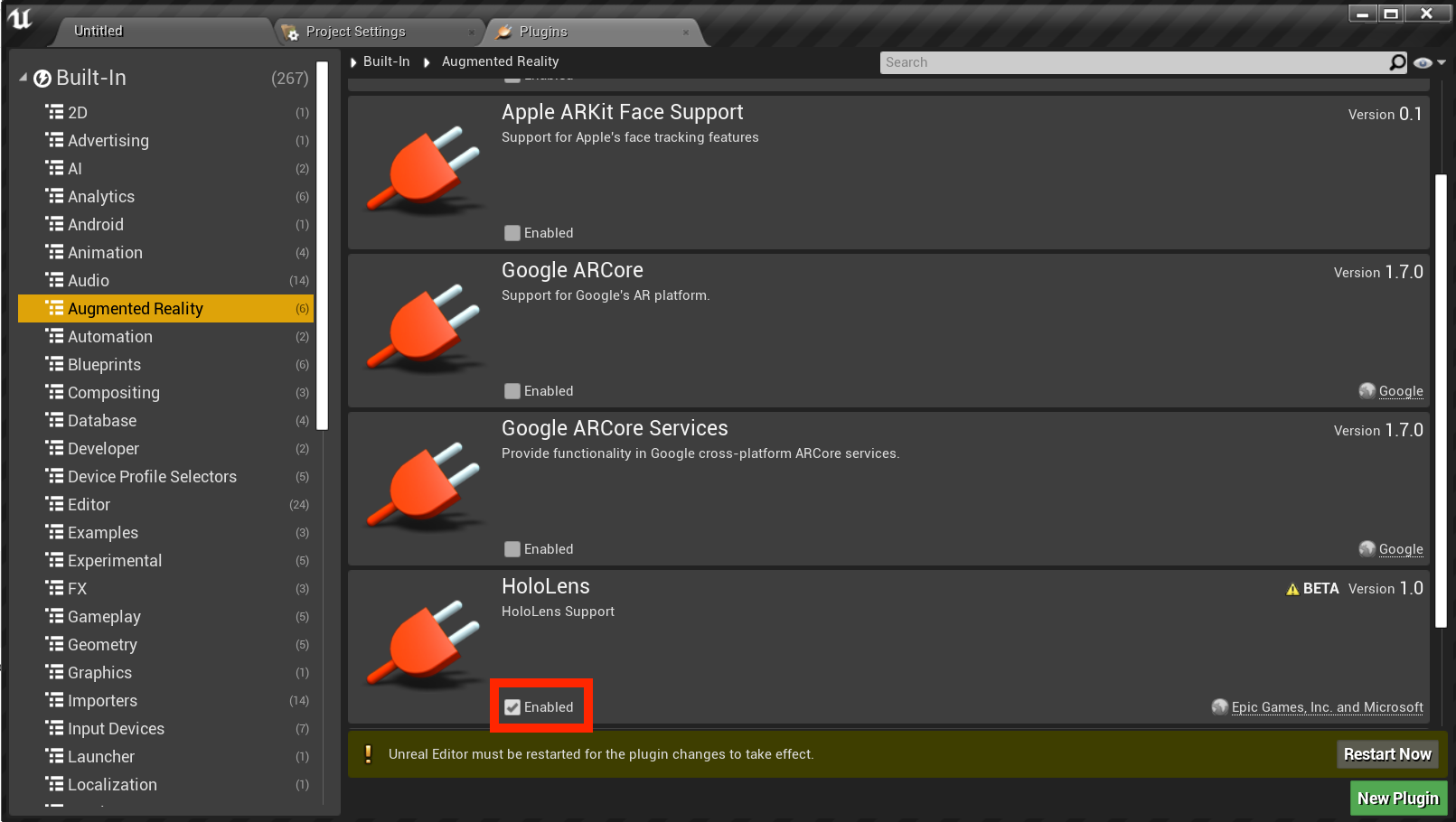Click the globe icon next to Google link
1456x822 pixels.
(1367, 390)
